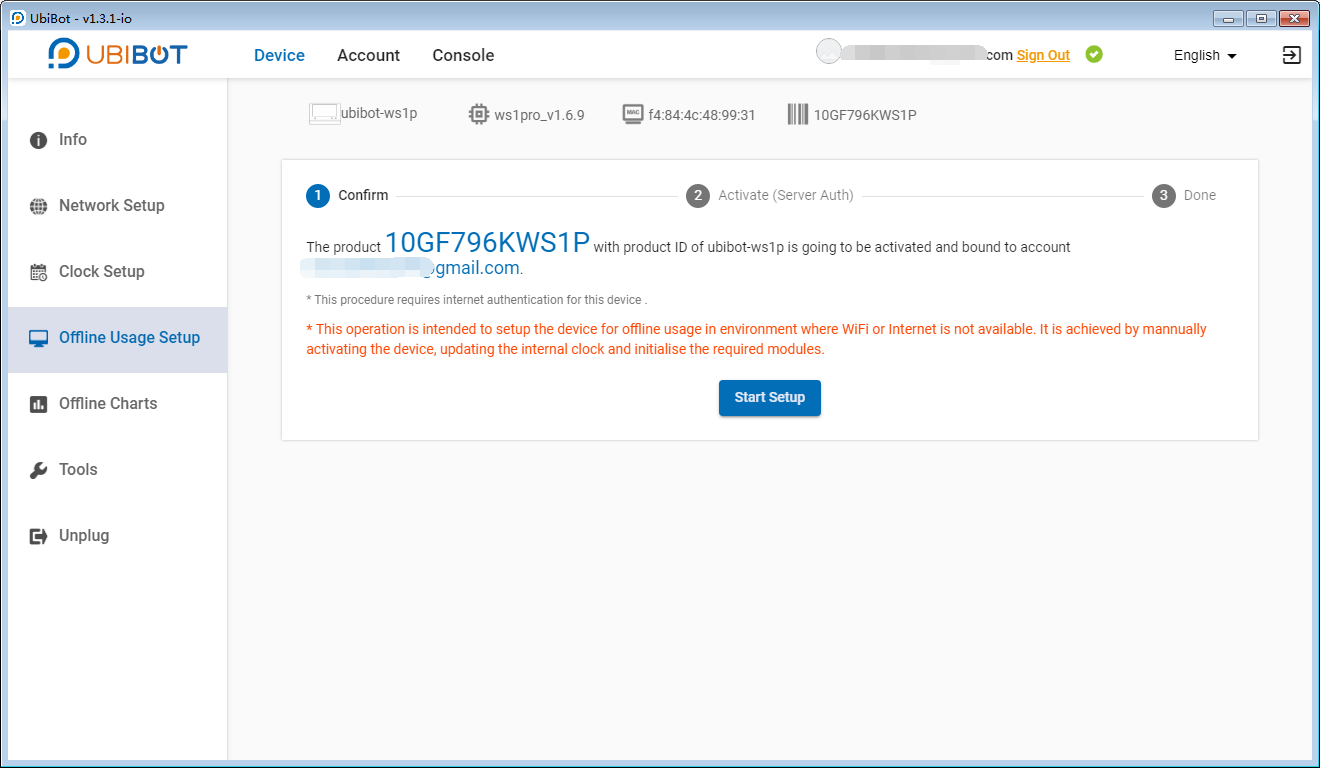
Task: Click the Sign Out link
Action: pos(1043,55)
